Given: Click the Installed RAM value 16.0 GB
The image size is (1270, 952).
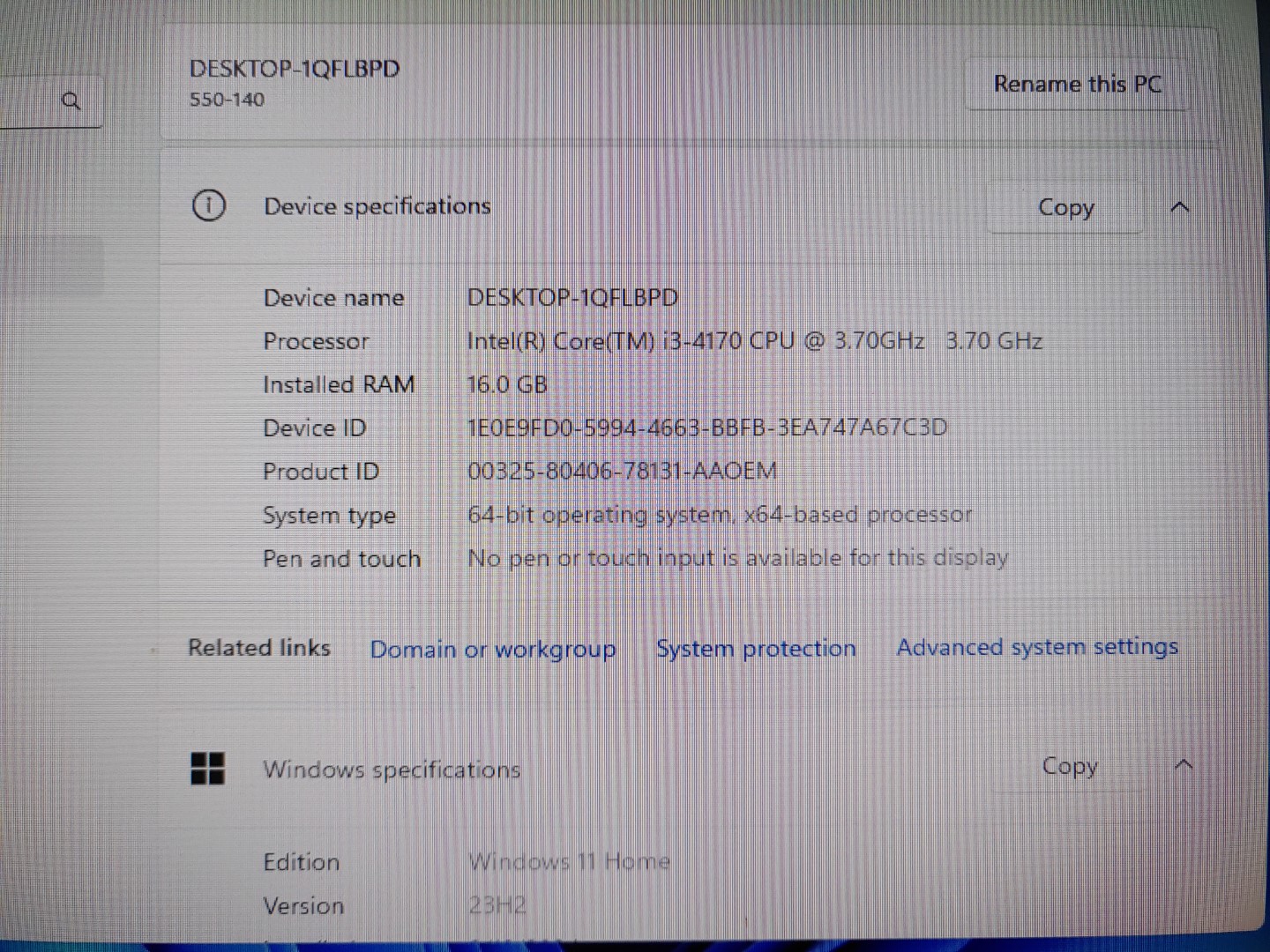Looking at the screenshot, I should coord(507,384).
